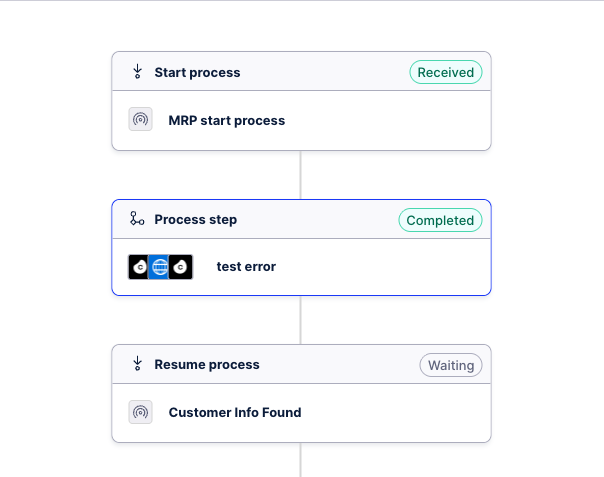Viewport: 604px width, 477px height.
Task: Select the Start process header title
Action: click(197, 72)
